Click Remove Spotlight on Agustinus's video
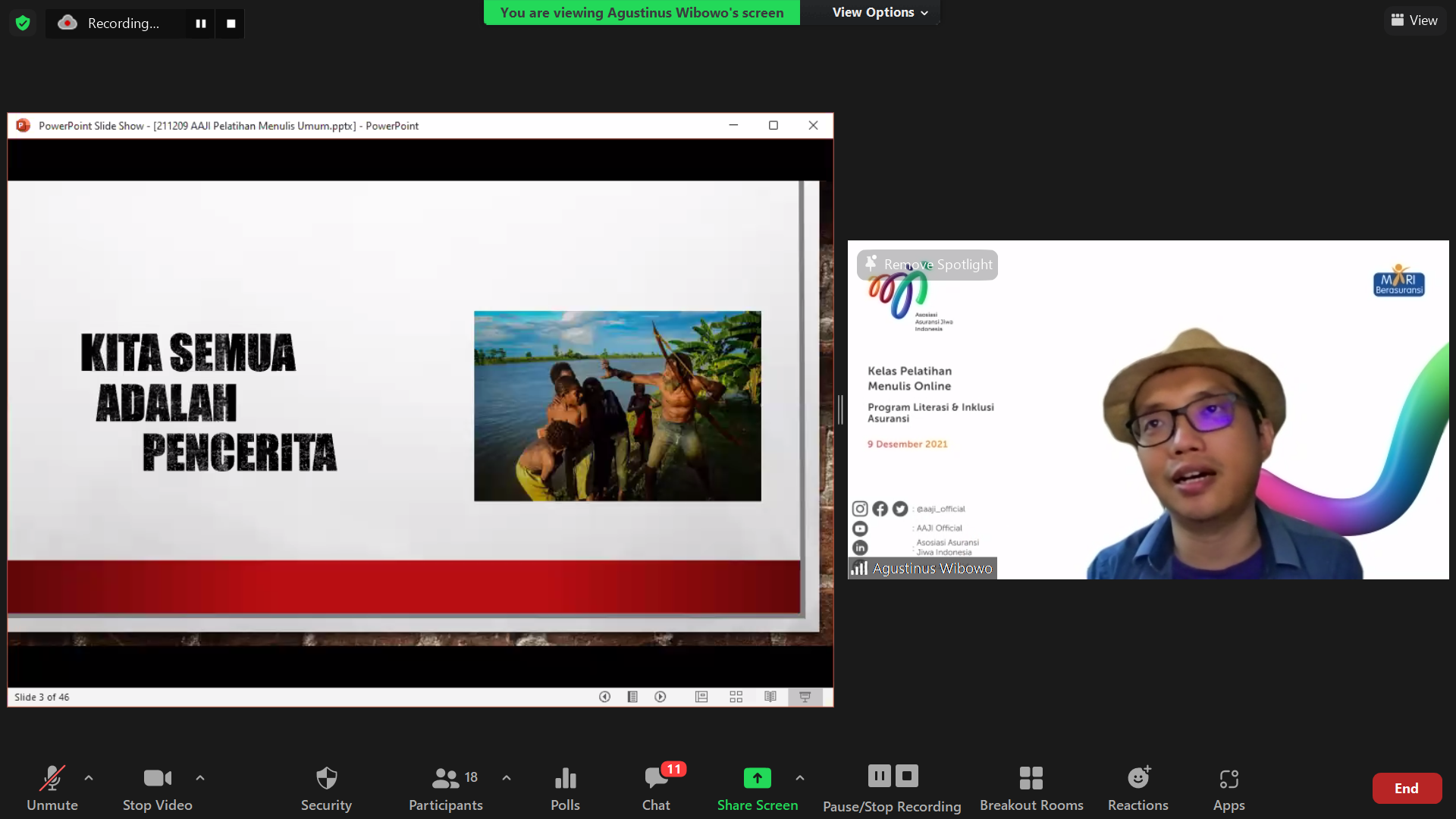Viewport: 1456px width, 819px height. (927, 265)
